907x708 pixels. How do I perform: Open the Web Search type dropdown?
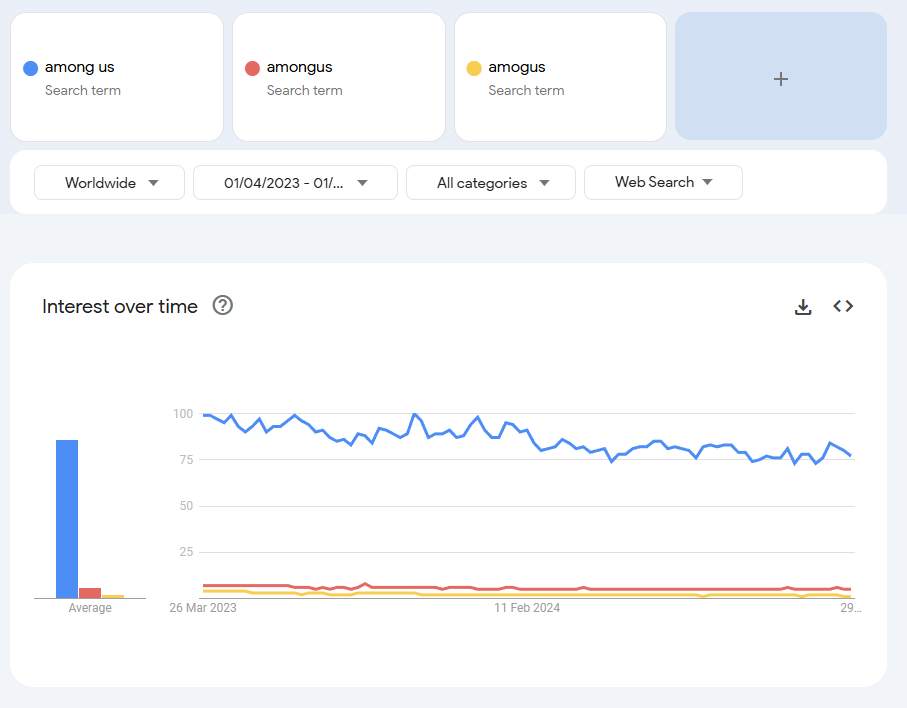click(663, 182)
